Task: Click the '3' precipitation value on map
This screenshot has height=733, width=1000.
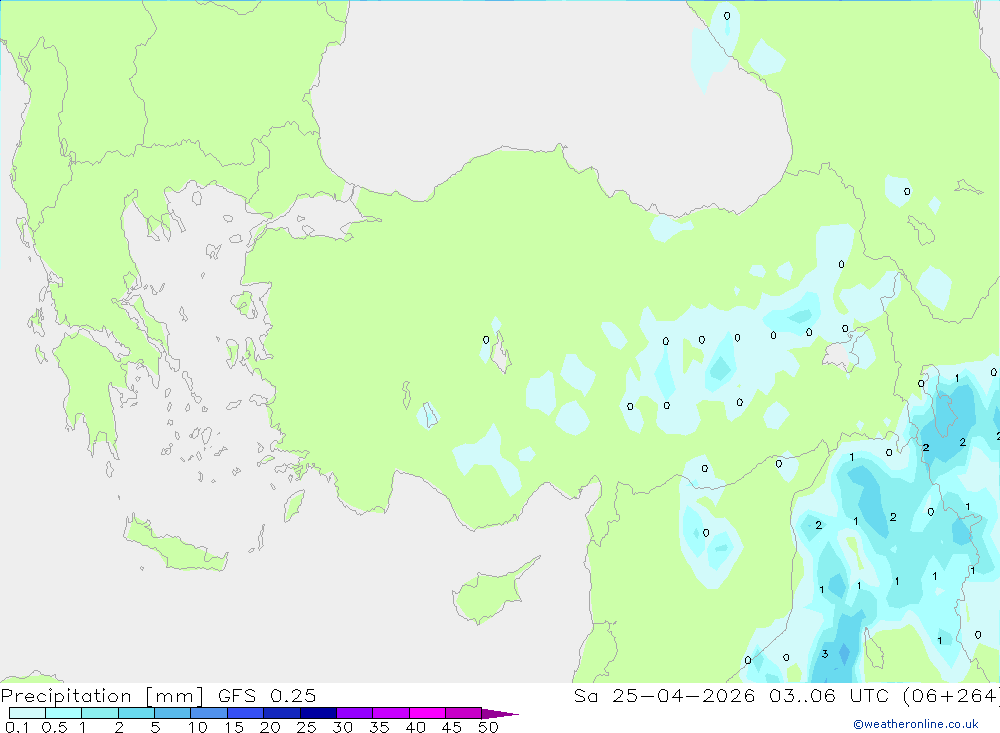Action: point(825,654)
